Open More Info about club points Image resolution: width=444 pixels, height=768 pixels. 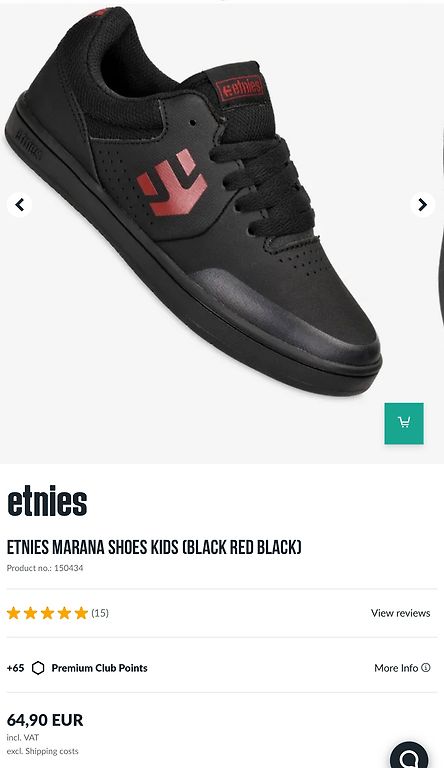click(402, 668)
